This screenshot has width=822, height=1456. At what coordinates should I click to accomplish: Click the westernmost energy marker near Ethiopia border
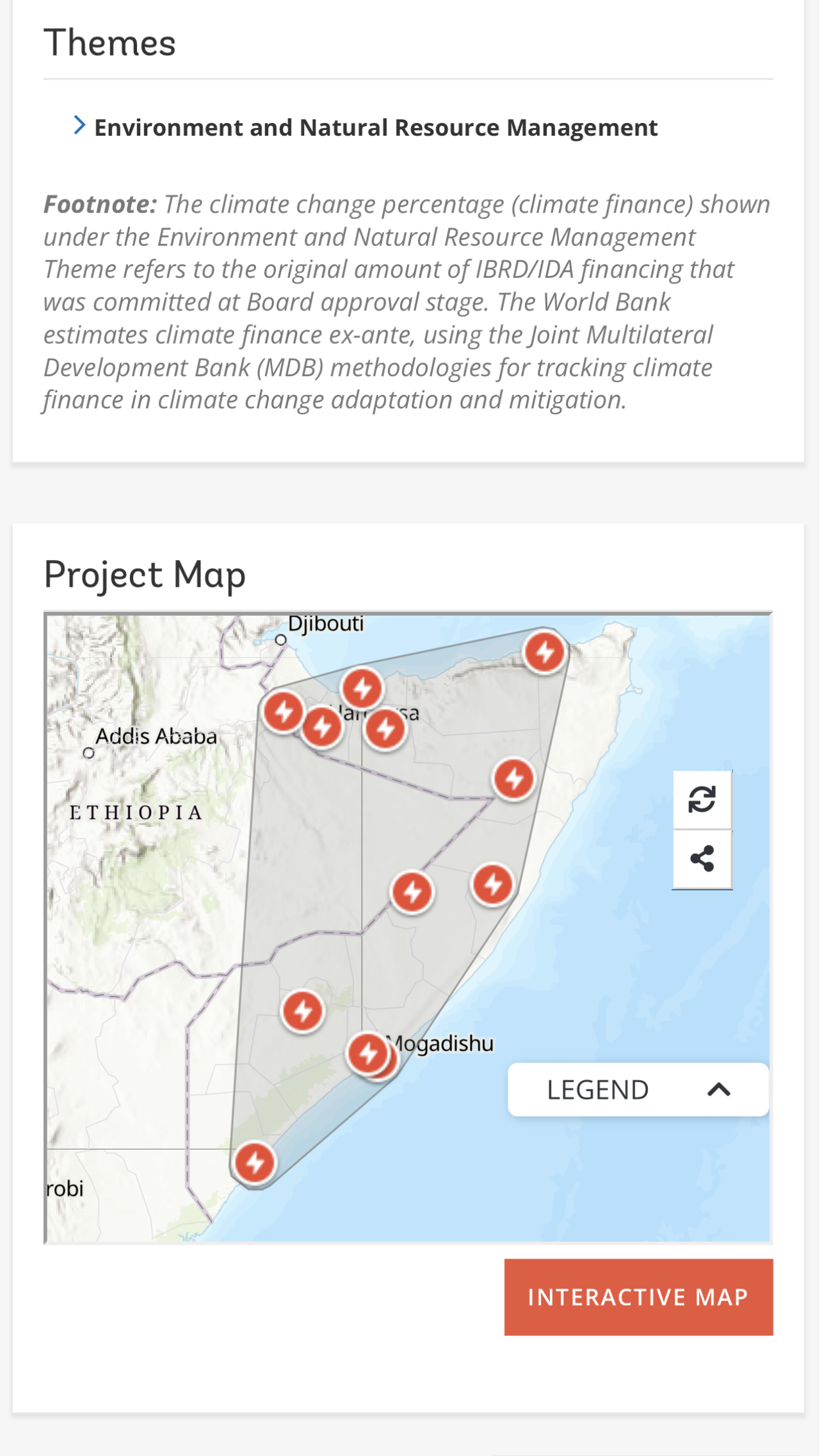(284, 712)
